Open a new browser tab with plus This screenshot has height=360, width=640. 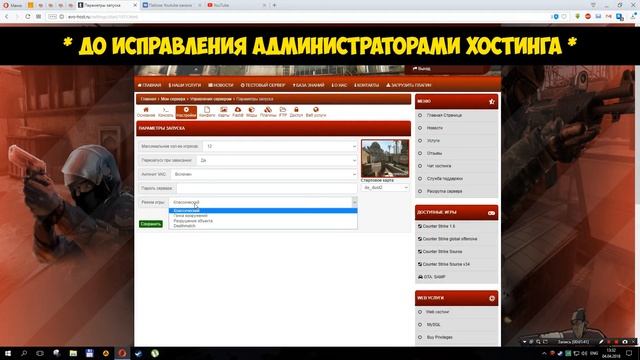(x=274, y=5)
